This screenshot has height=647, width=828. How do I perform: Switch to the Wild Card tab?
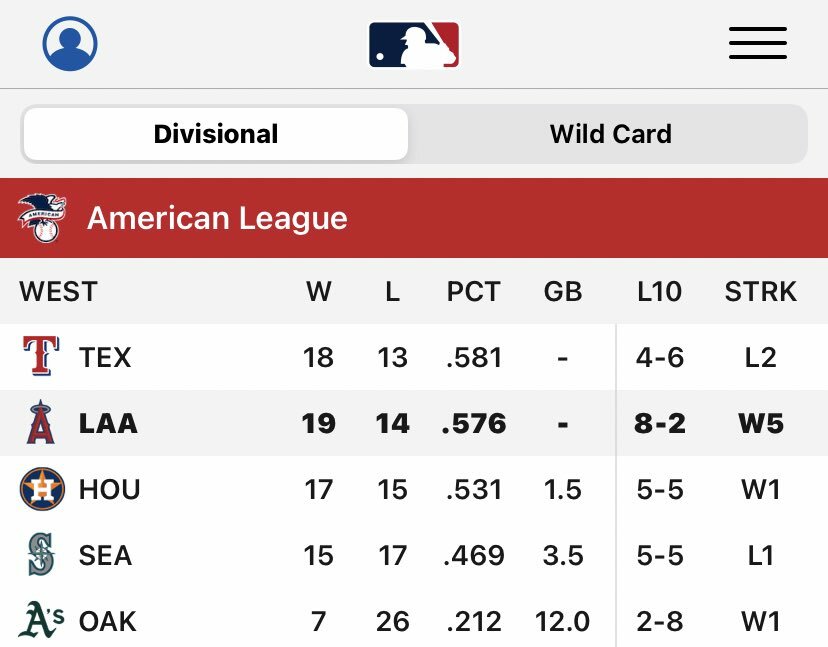[x=610, y=134]
